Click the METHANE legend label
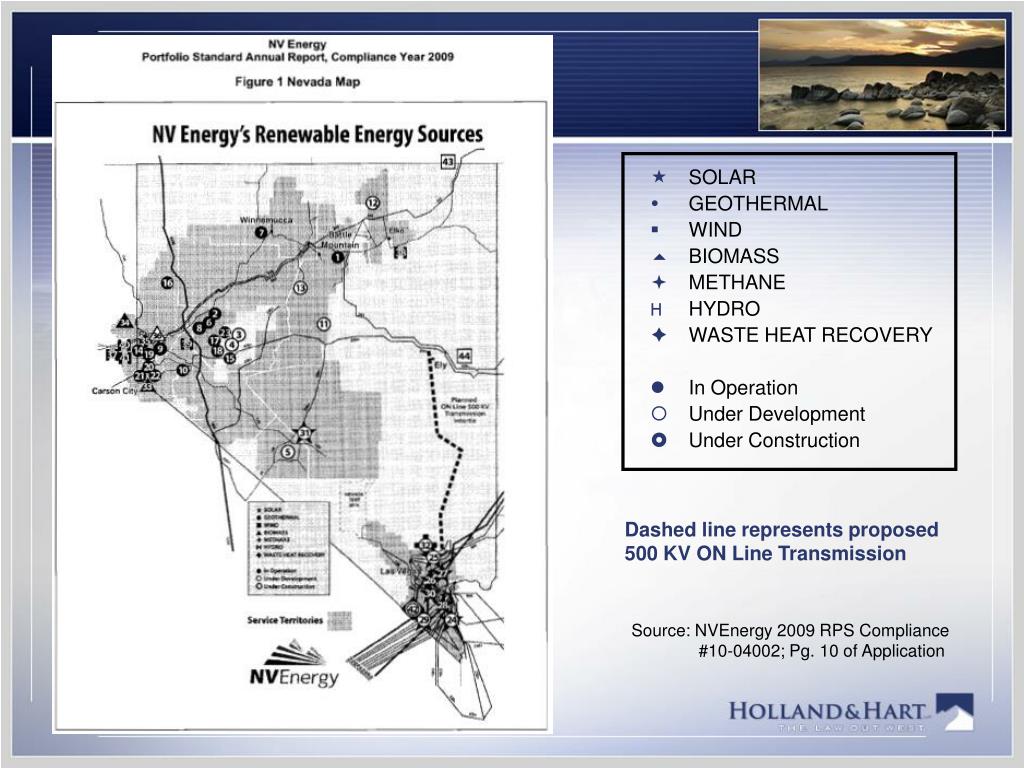This screenshot has height=768, width=1024. coord(737,282)
